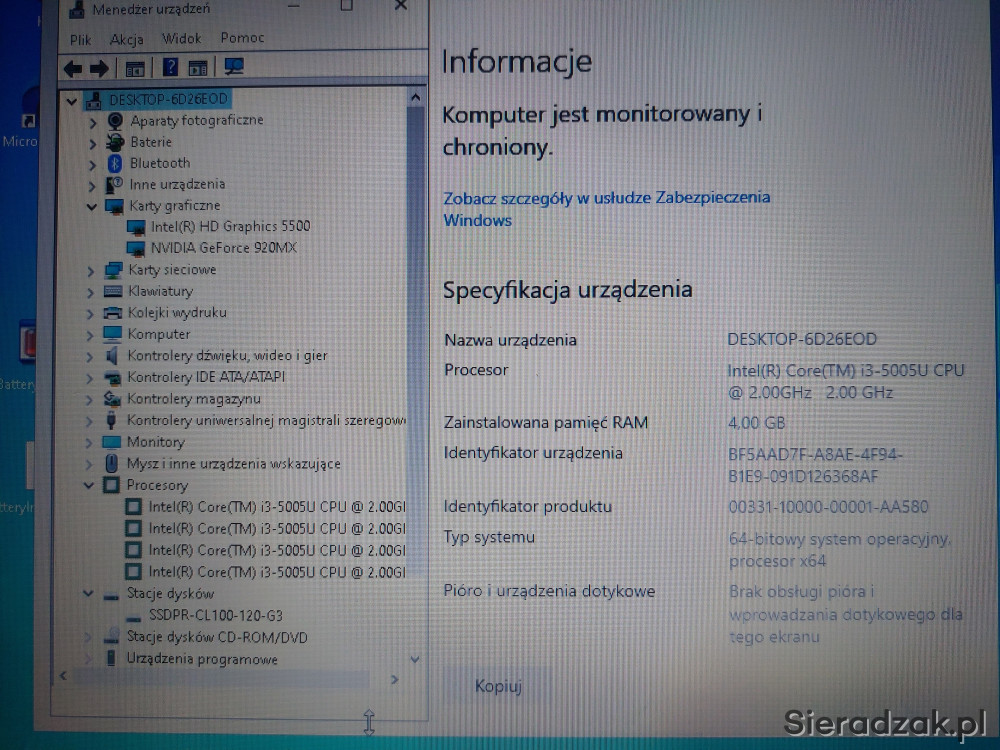1000x750 pixels.
Task: Click the 4,00 GB RAM value
Action: 756,423
